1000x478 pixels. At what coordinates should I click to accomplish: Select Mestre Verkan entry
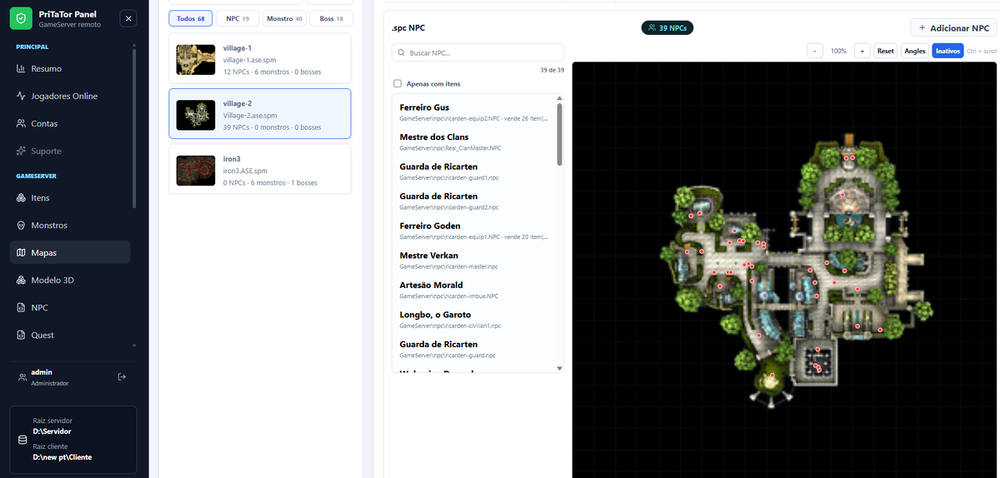click(x=474, y=261)
